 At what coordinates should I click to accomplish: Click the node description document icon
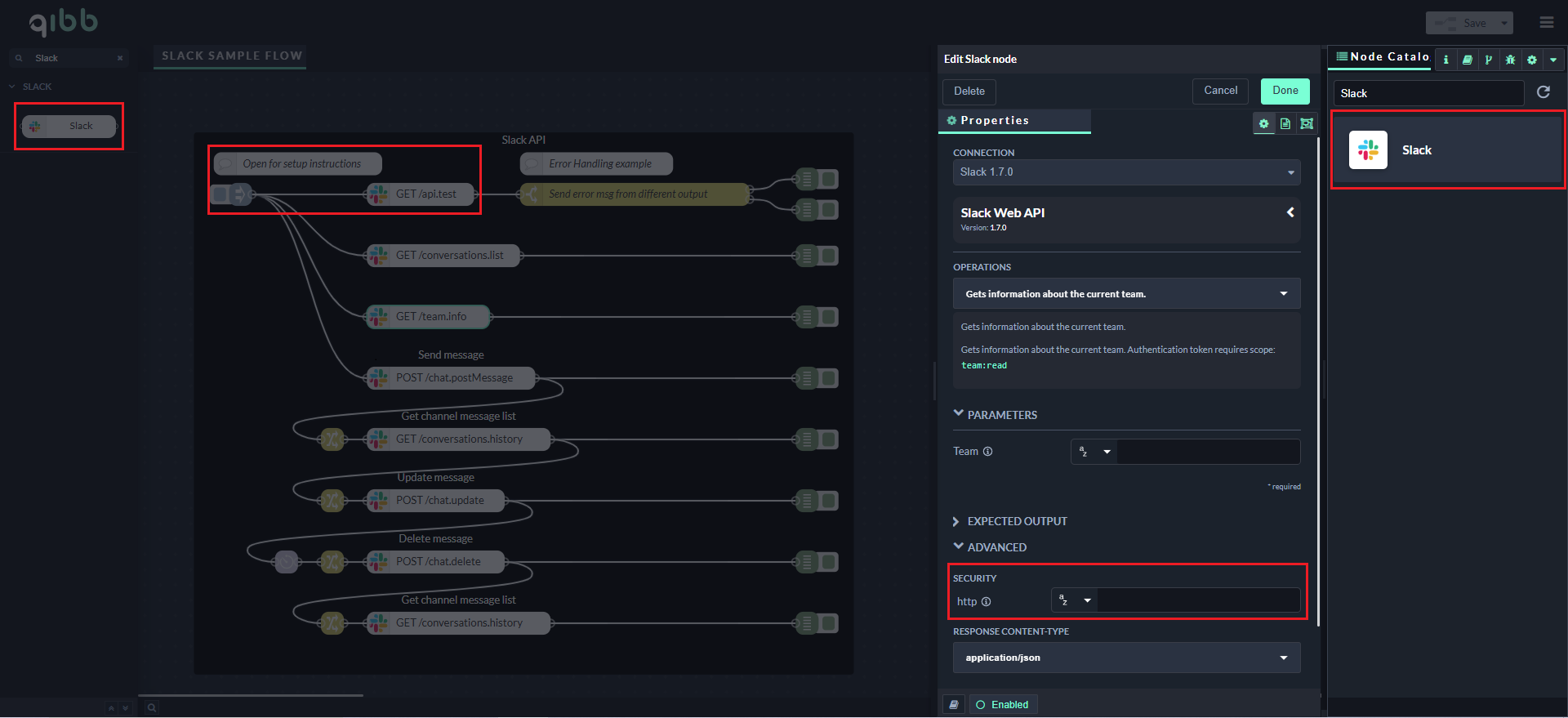point(1285,123)
